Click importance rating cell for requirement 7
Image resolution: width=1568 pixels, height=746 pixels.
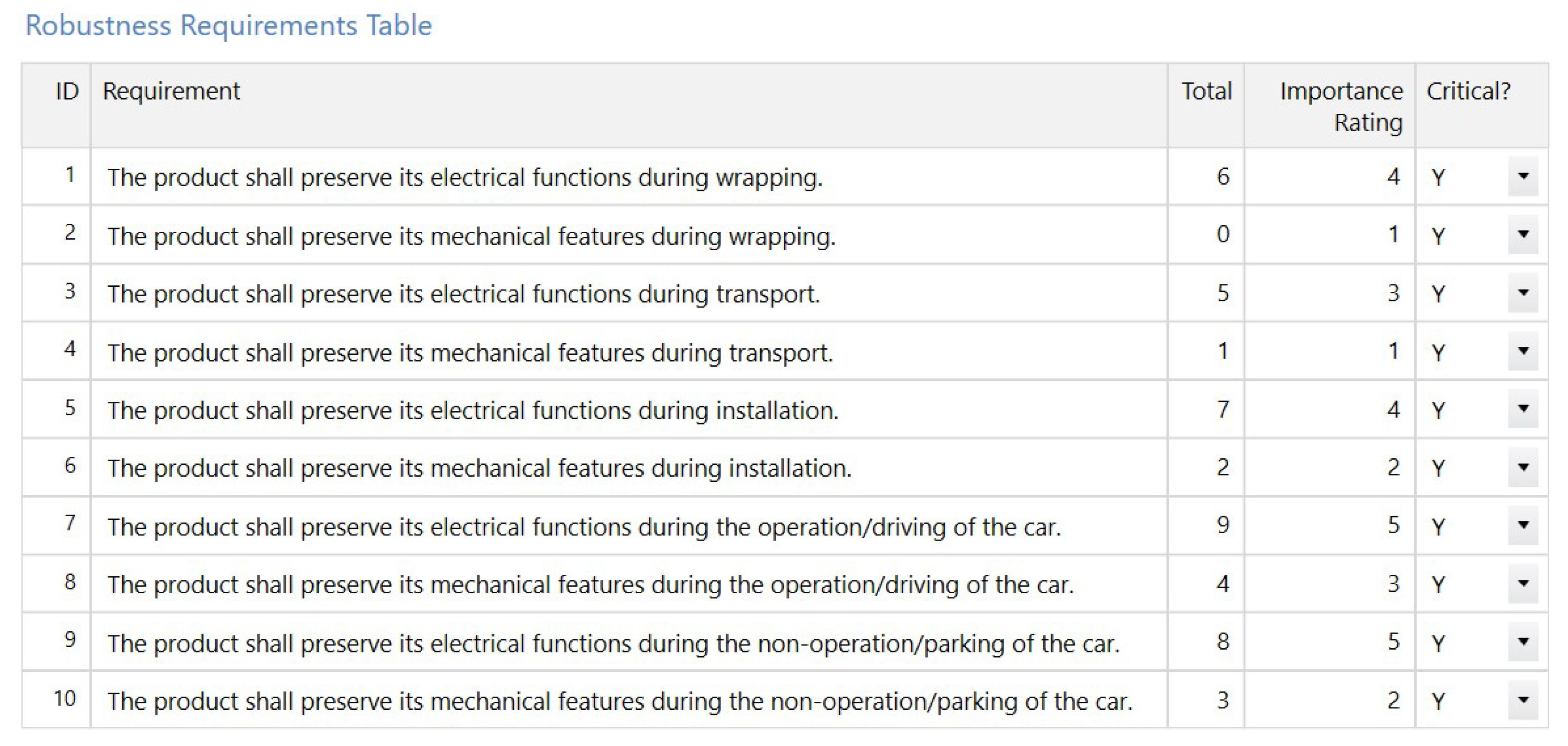pyautogui.click(x=1393, y=525)
